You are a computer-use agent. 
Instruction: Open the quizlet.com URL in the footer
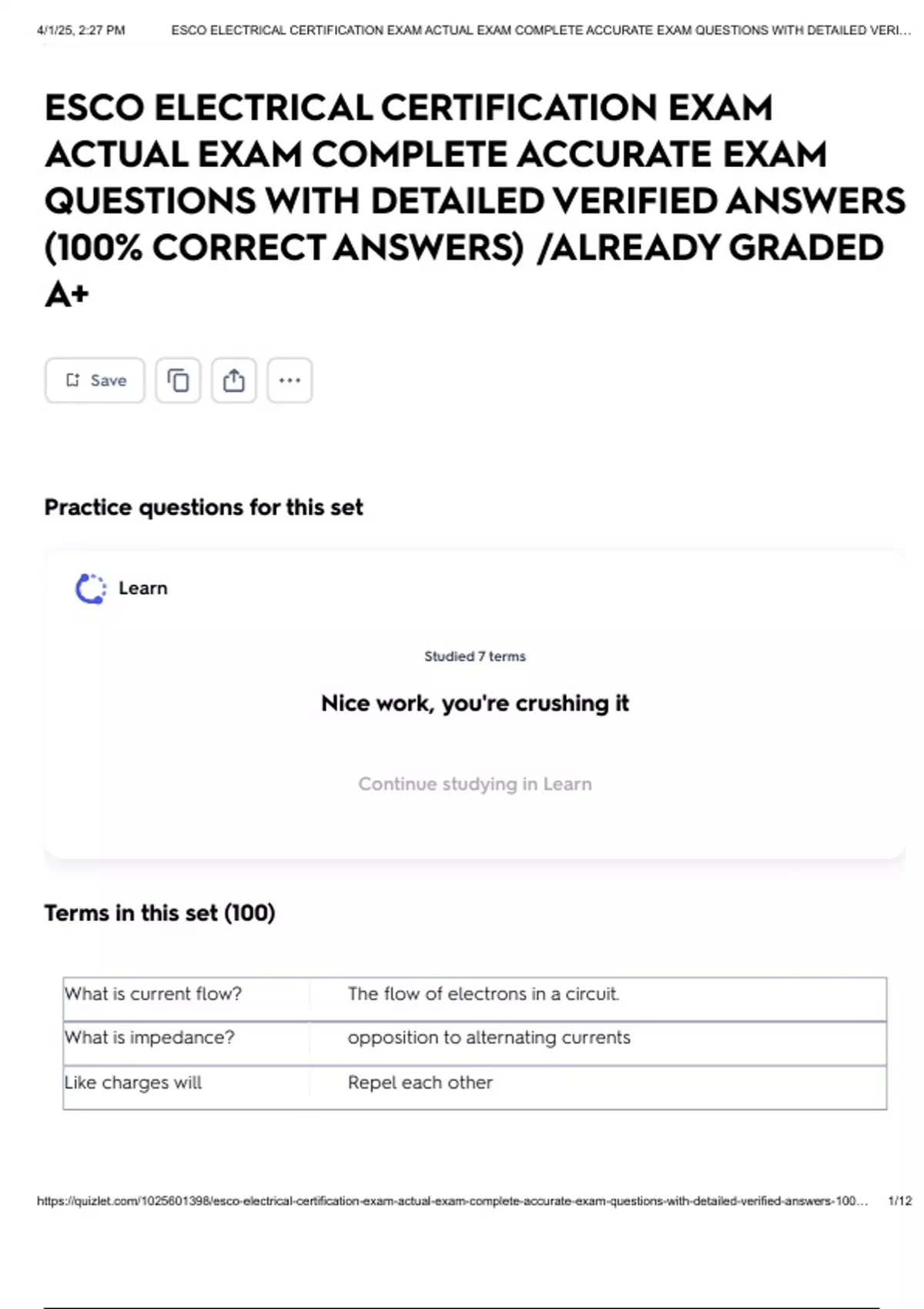[452, 1201]
